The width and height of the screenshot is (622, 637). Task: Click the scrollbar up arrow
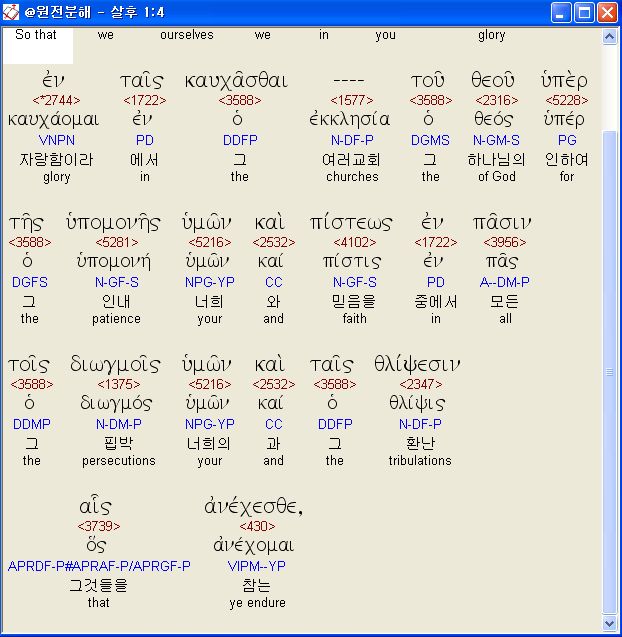point(609,37)
